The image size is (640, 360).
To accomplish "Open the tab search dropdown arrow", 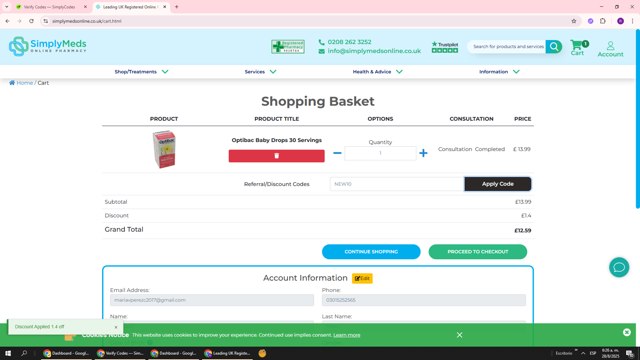I will coord(7,7).
